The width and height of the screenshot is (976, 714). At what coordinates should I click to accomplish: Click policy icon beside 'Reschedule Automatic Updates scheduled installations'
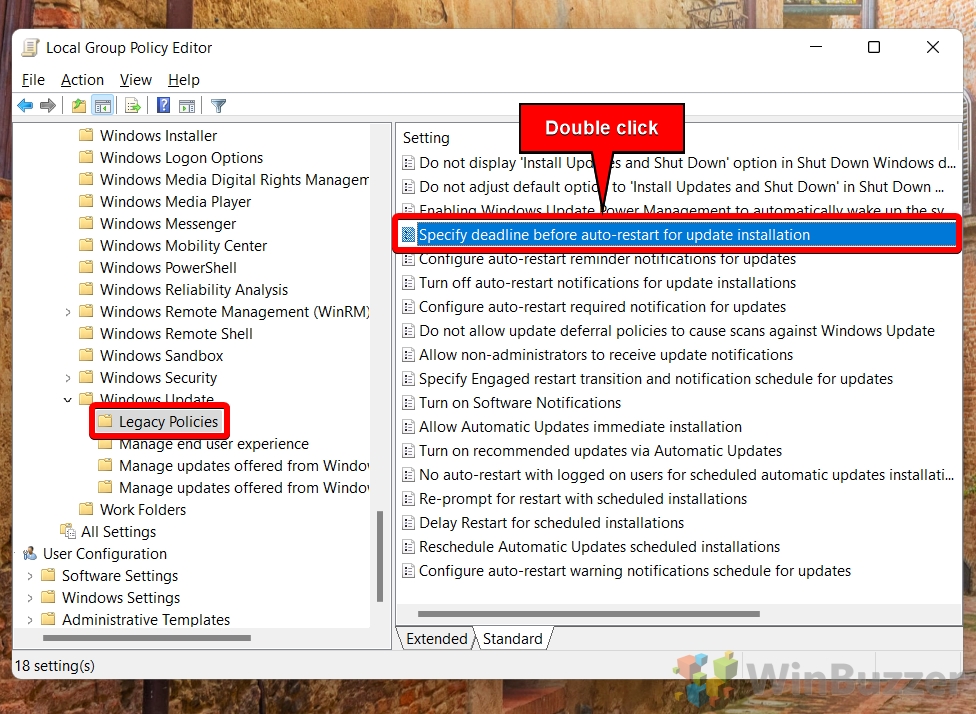coord(408,547)
